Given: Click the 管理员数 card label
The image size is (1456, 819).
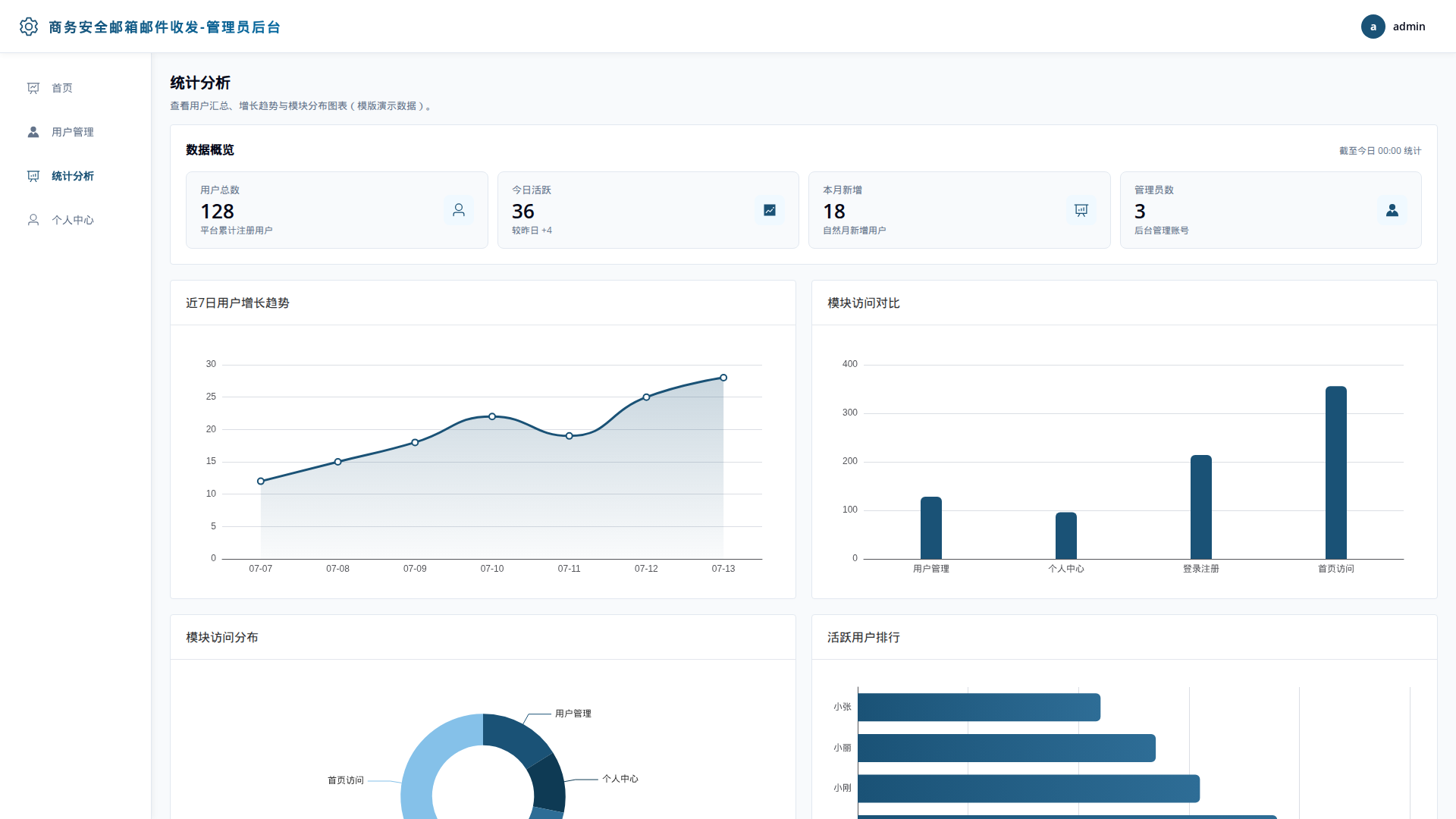Looking at the screenshot, I should point(1154,190).
